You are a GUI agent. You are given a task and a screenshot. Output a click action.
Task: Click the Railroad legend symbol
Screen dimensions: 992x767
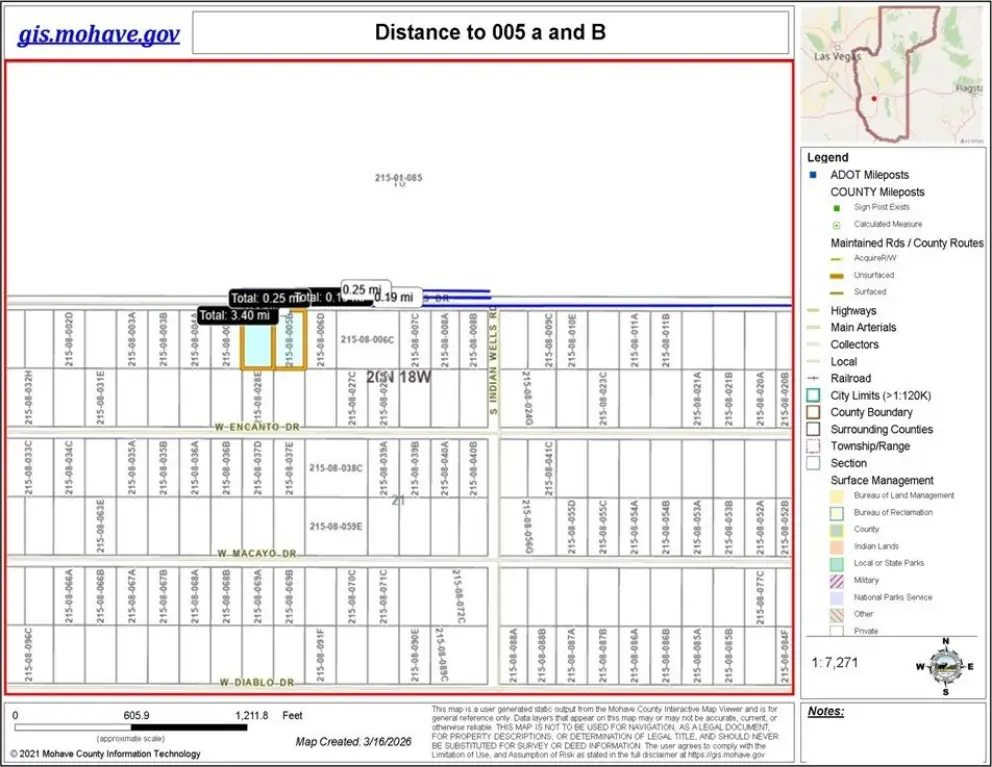(813, 378)
